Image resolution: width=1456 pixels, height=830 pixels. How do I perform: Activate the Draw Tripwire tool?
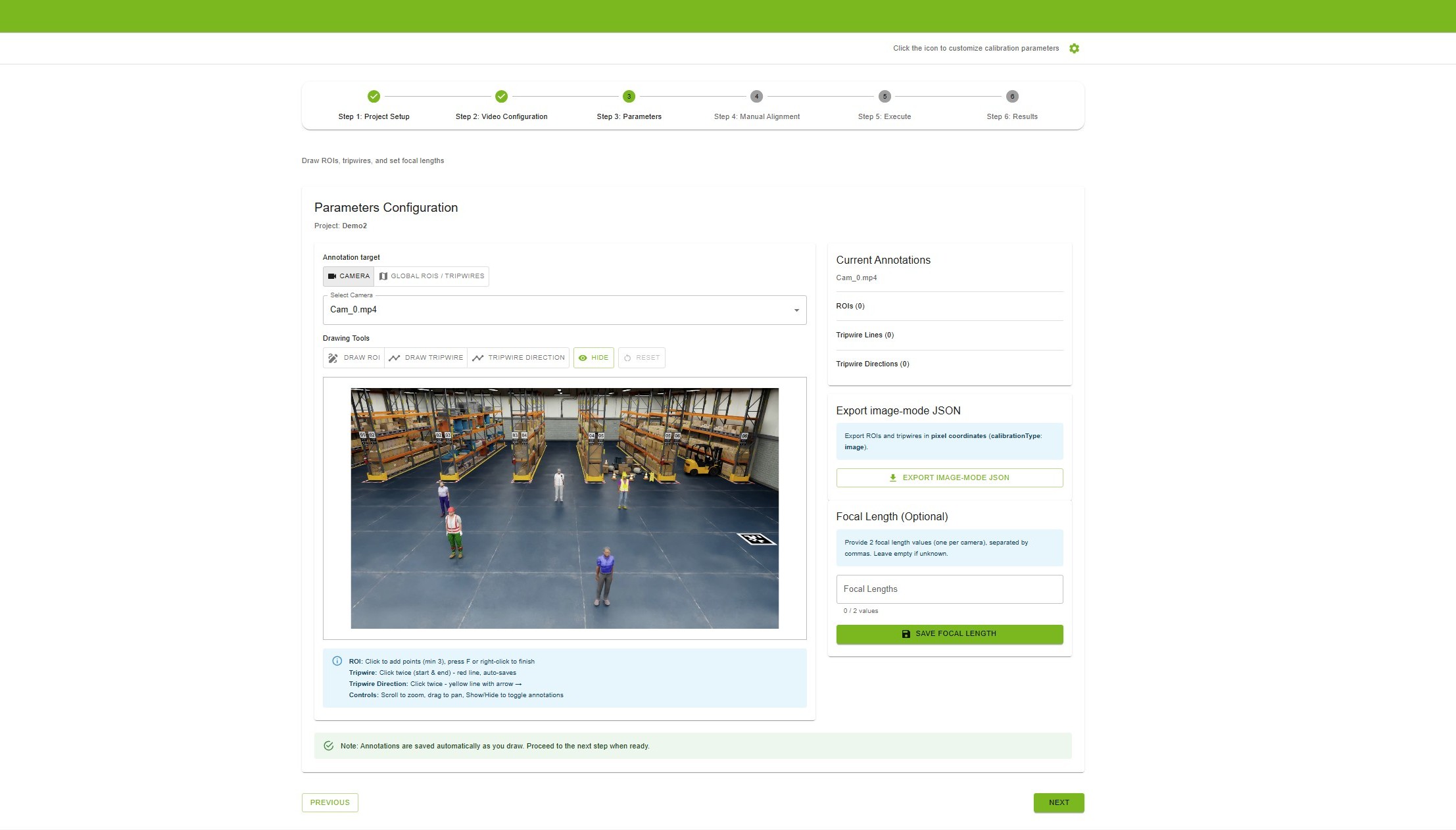426,358
